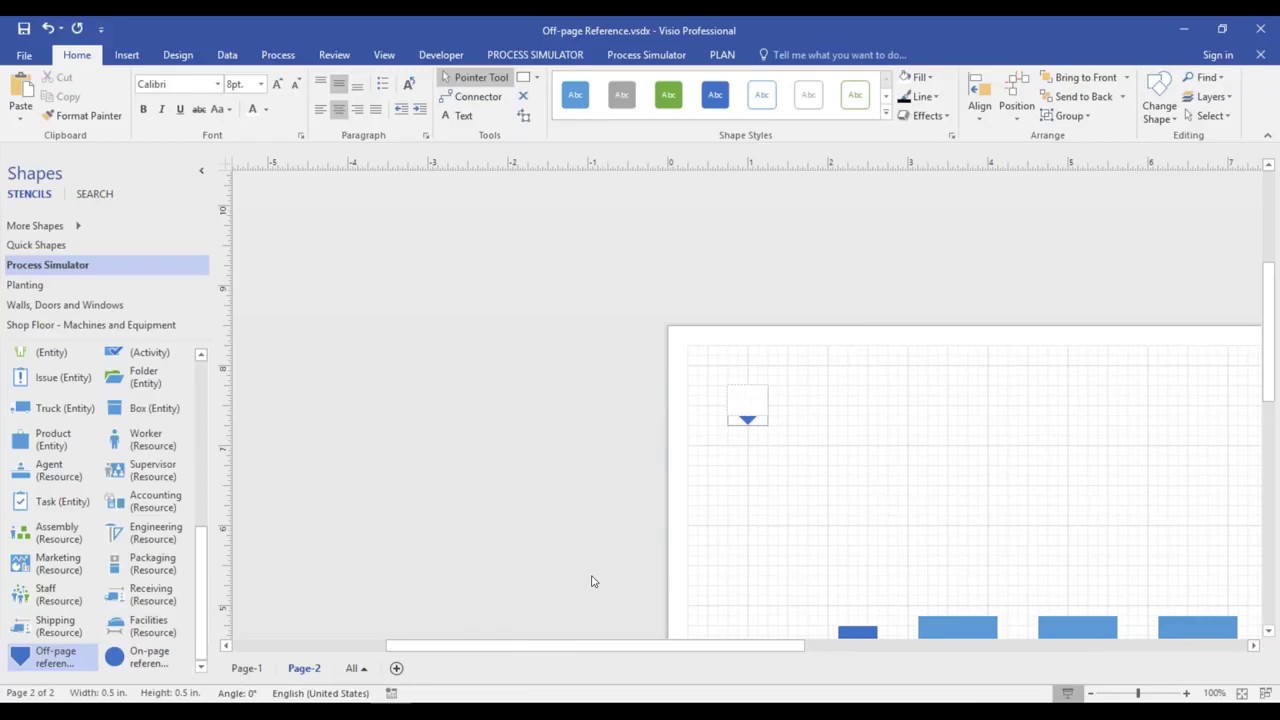The height and width of the screenshot is (720, 1280).
Task: Click the Align button
Action: pos(980,97)
